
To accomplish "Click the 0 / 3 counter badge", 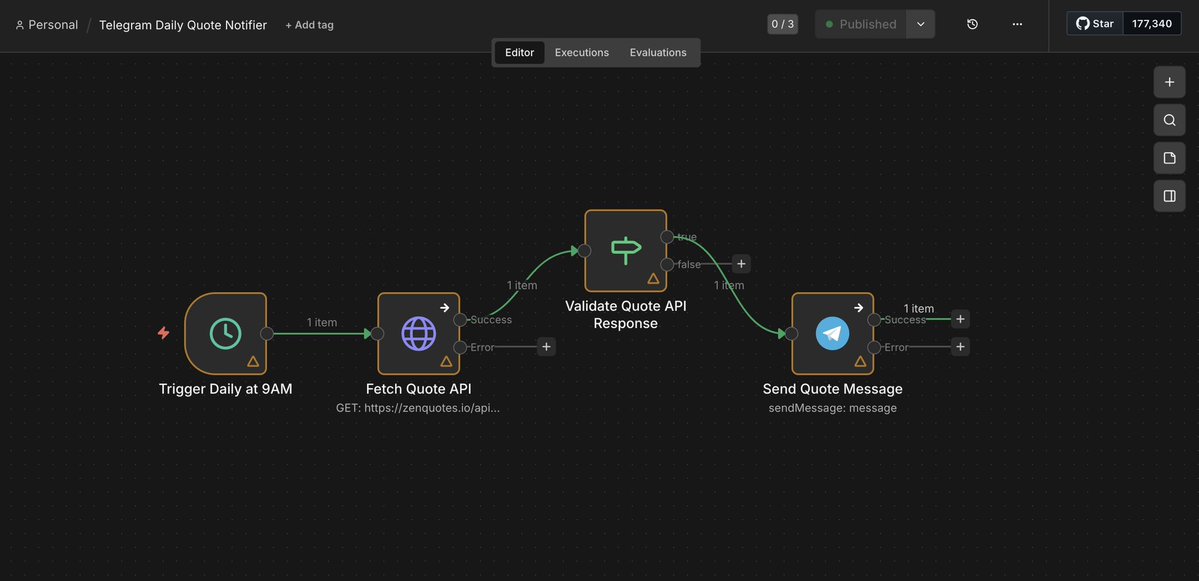I will [x=782, y=24].
